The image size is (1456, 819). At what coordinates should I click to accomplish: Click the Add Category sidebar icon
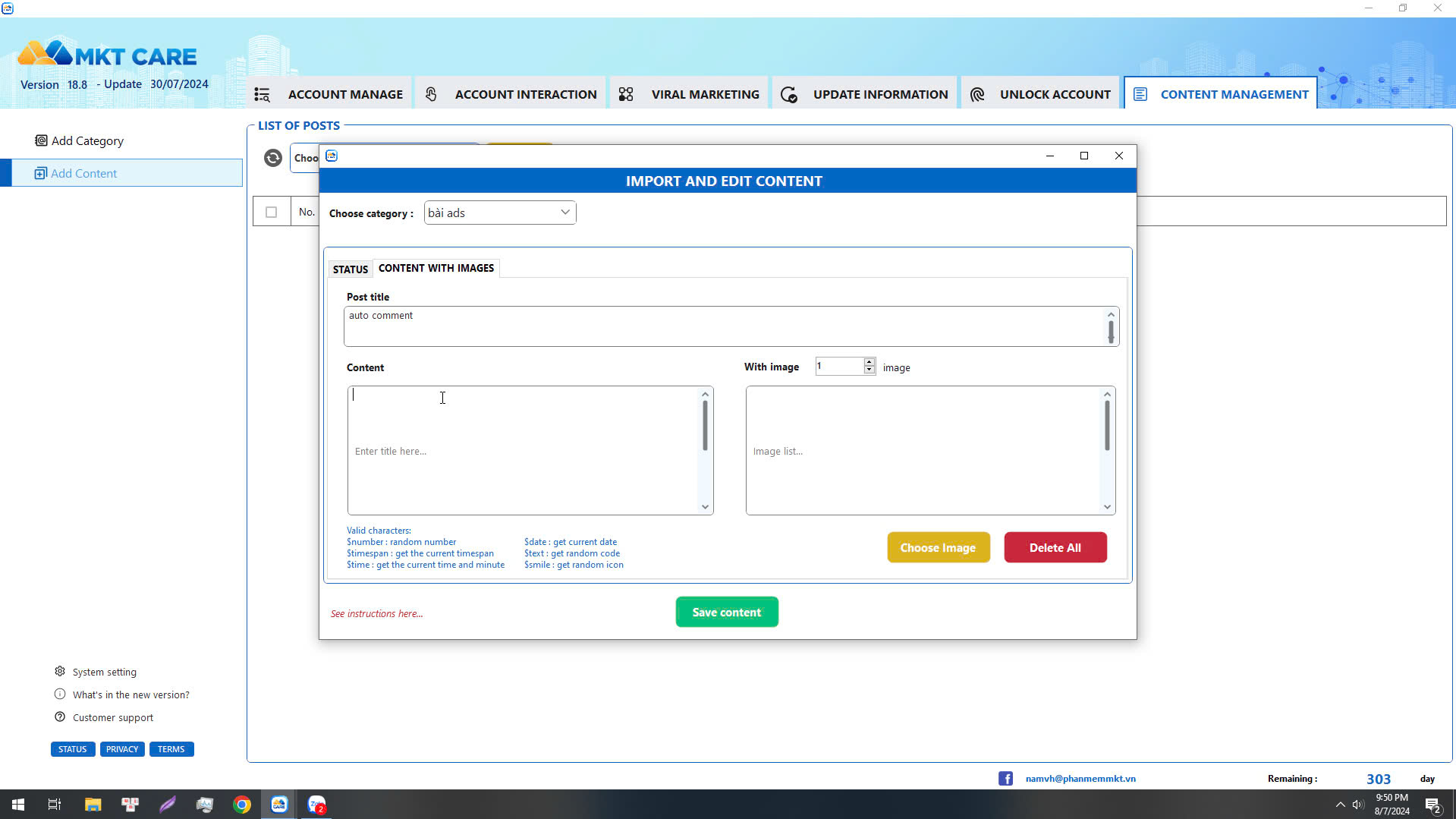(41, 140)
